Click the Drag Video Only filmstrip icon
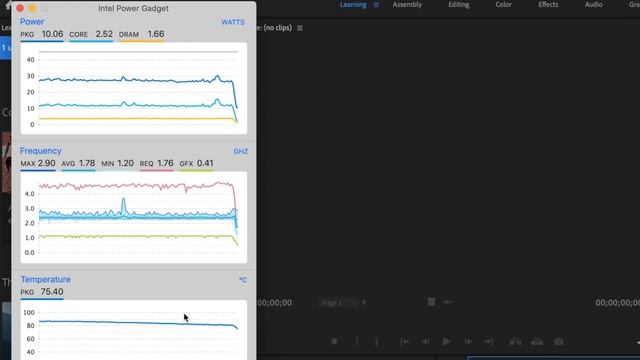Screen dimensions: 640x360 pyautogui.click(x=431, y=302)
